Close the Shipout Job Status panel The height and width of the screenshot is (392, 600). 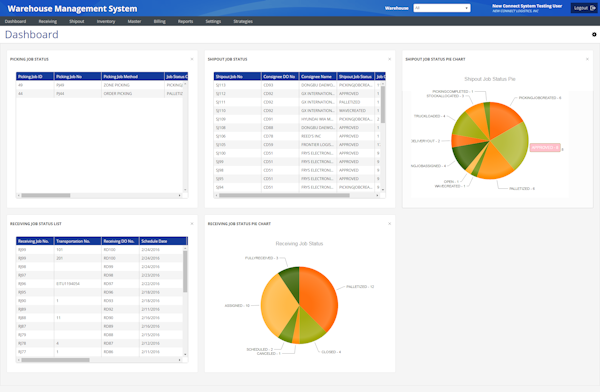click(x=390, y=59)
